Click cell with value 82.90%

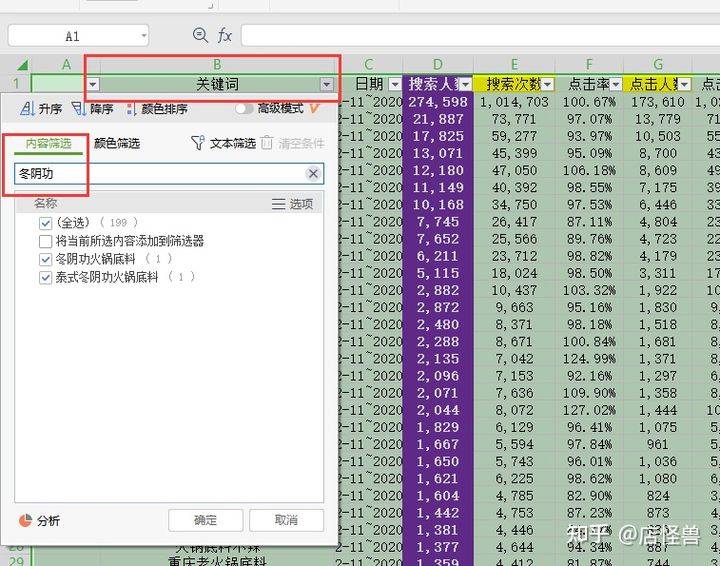pyautogui.click(x=589, y=496)
